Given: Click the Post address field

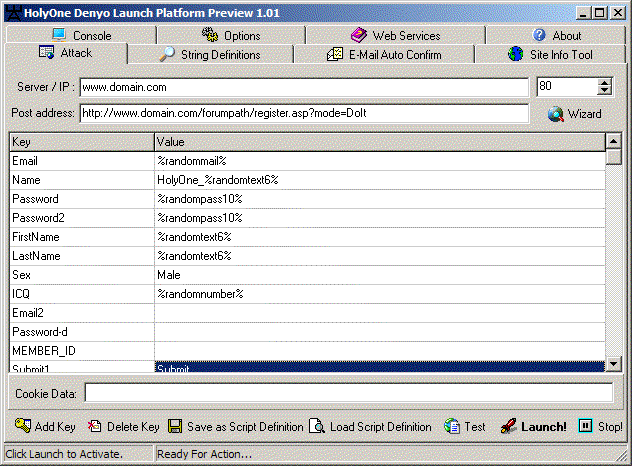Looking at the screenshot, I should [x=302, y=113].
